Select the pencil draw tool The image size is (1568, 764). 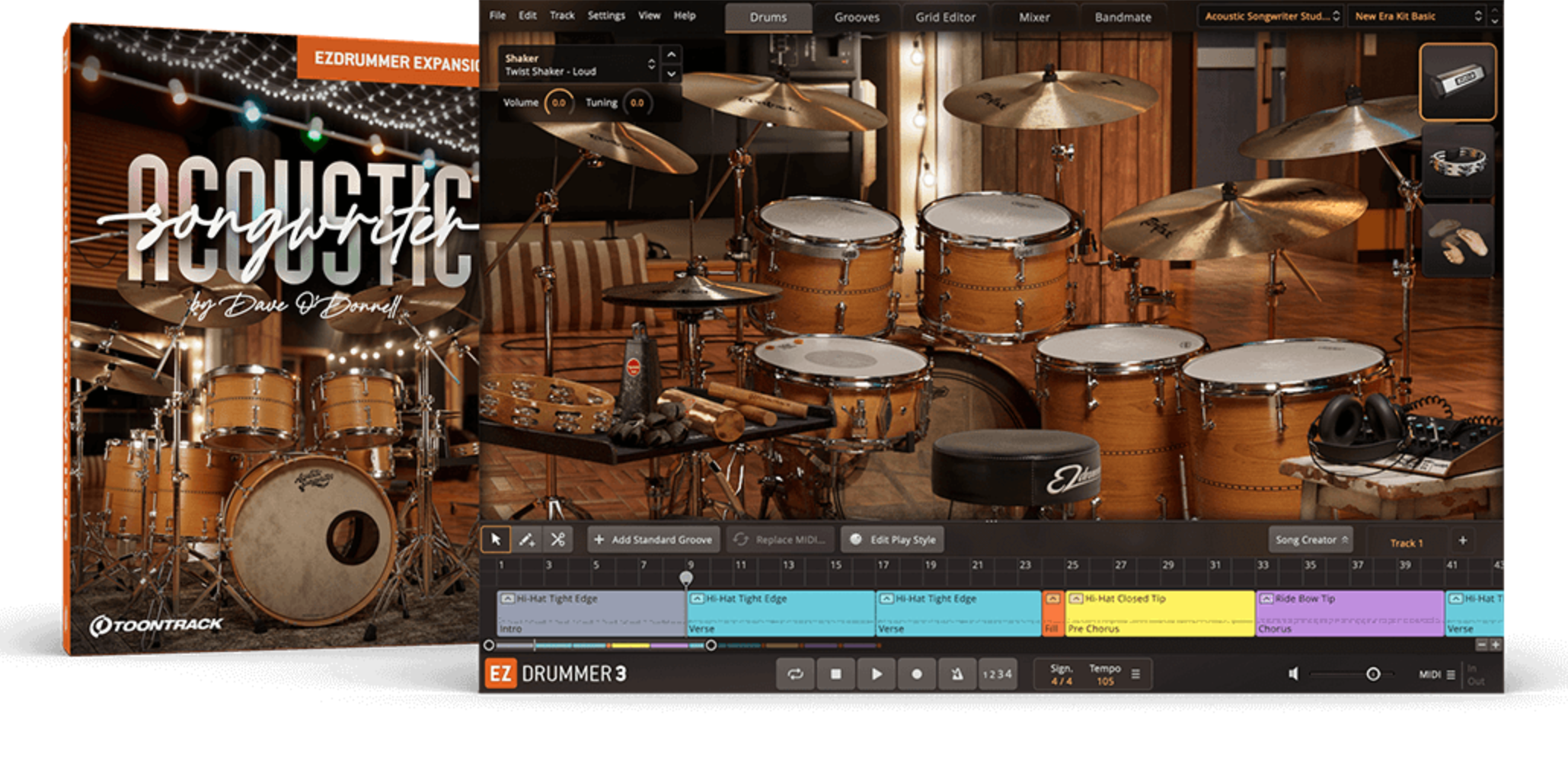pyautogui.click(x=526, y=539)
